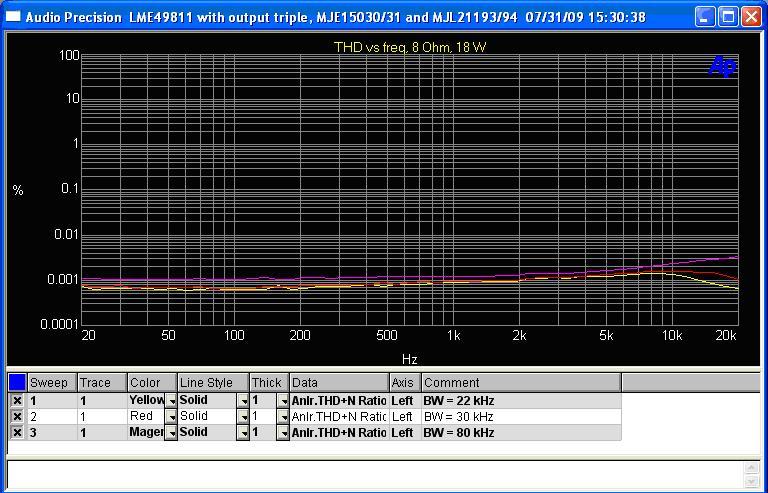Image resolution: width=768 pixels, height=493 pixels.
Task: Open the Yellow color dropdown for sweep 1
Action: pyautogui.click(x=171, y=401)
